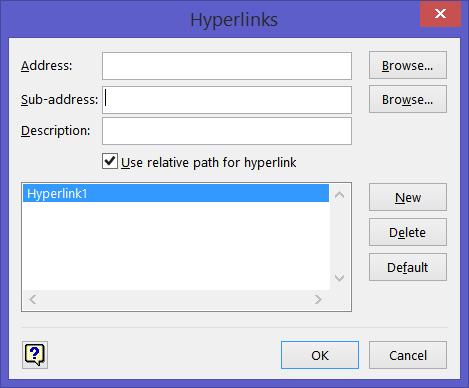Delete the selected hyperlink
Viewport: 469px width, 388px height.
(x=408, y=232)
